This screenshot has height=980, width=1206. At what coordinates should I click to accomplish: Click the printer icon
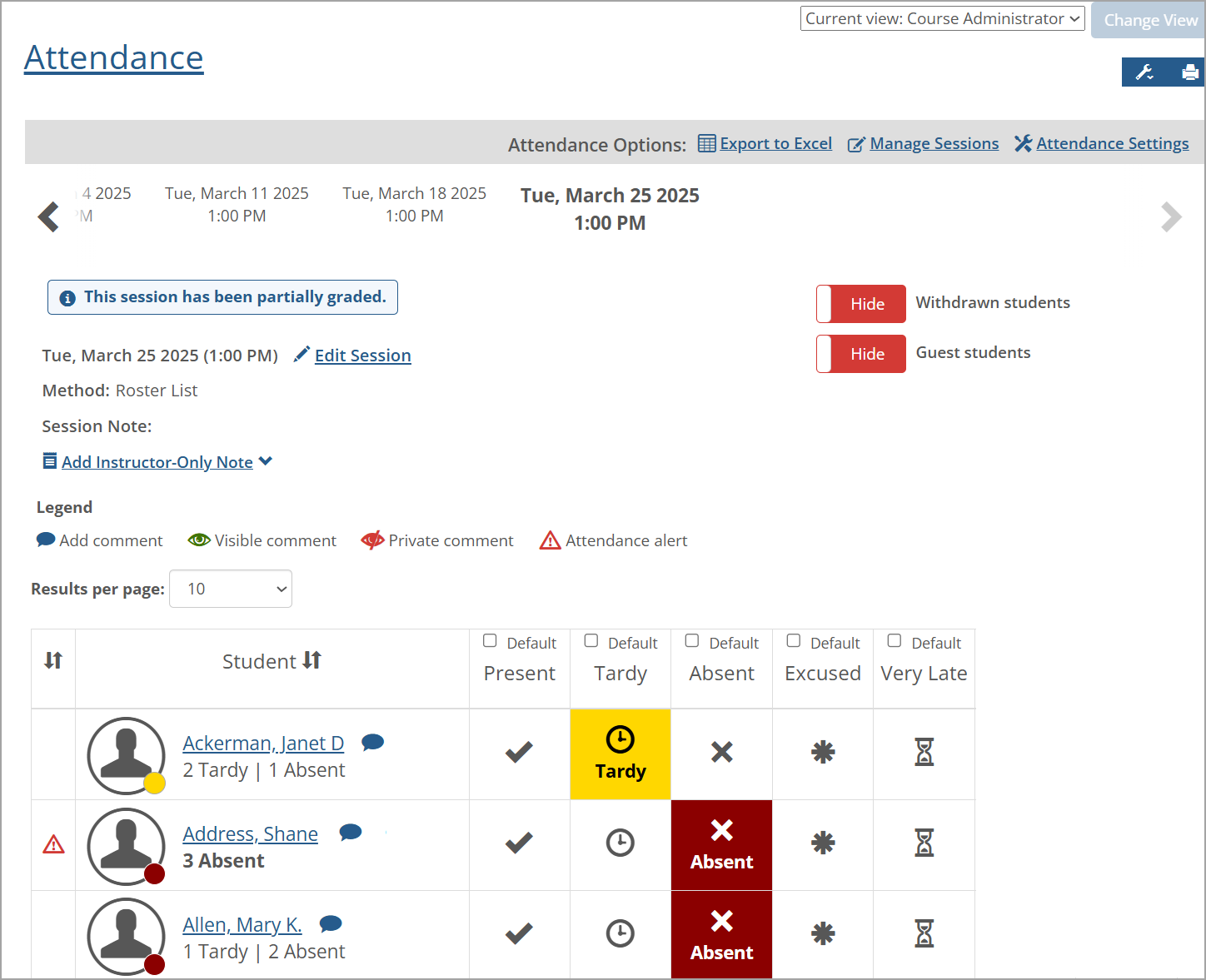pyautogui.click(x=1189, y=72)
